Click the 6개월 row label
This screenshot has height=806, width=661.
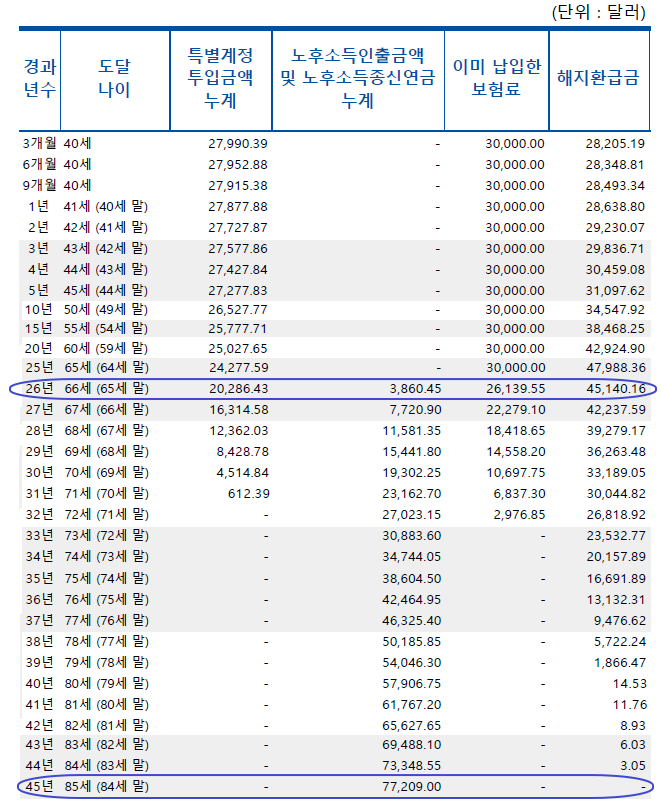click(x=40, y=164)
